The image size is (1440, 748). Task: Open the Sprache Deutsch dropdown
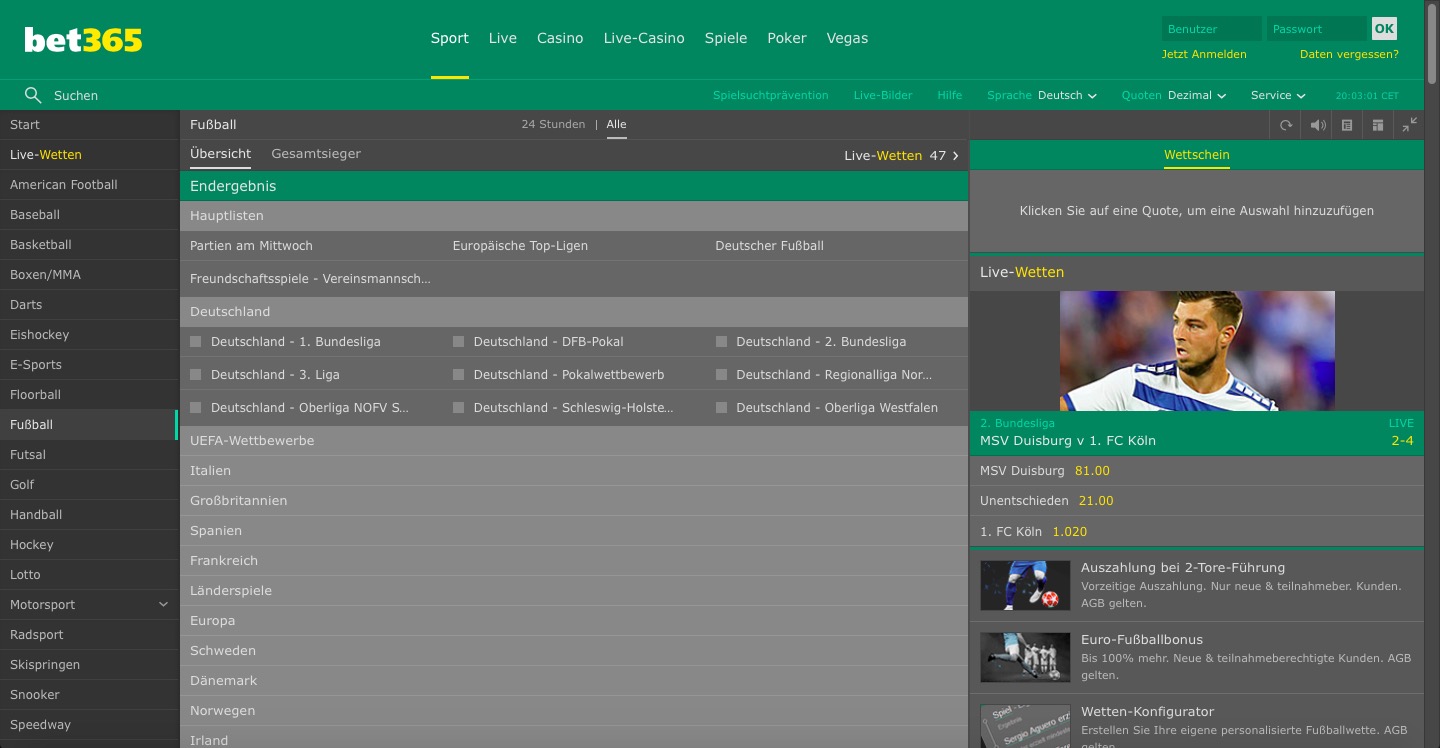tap(1042, 95)
